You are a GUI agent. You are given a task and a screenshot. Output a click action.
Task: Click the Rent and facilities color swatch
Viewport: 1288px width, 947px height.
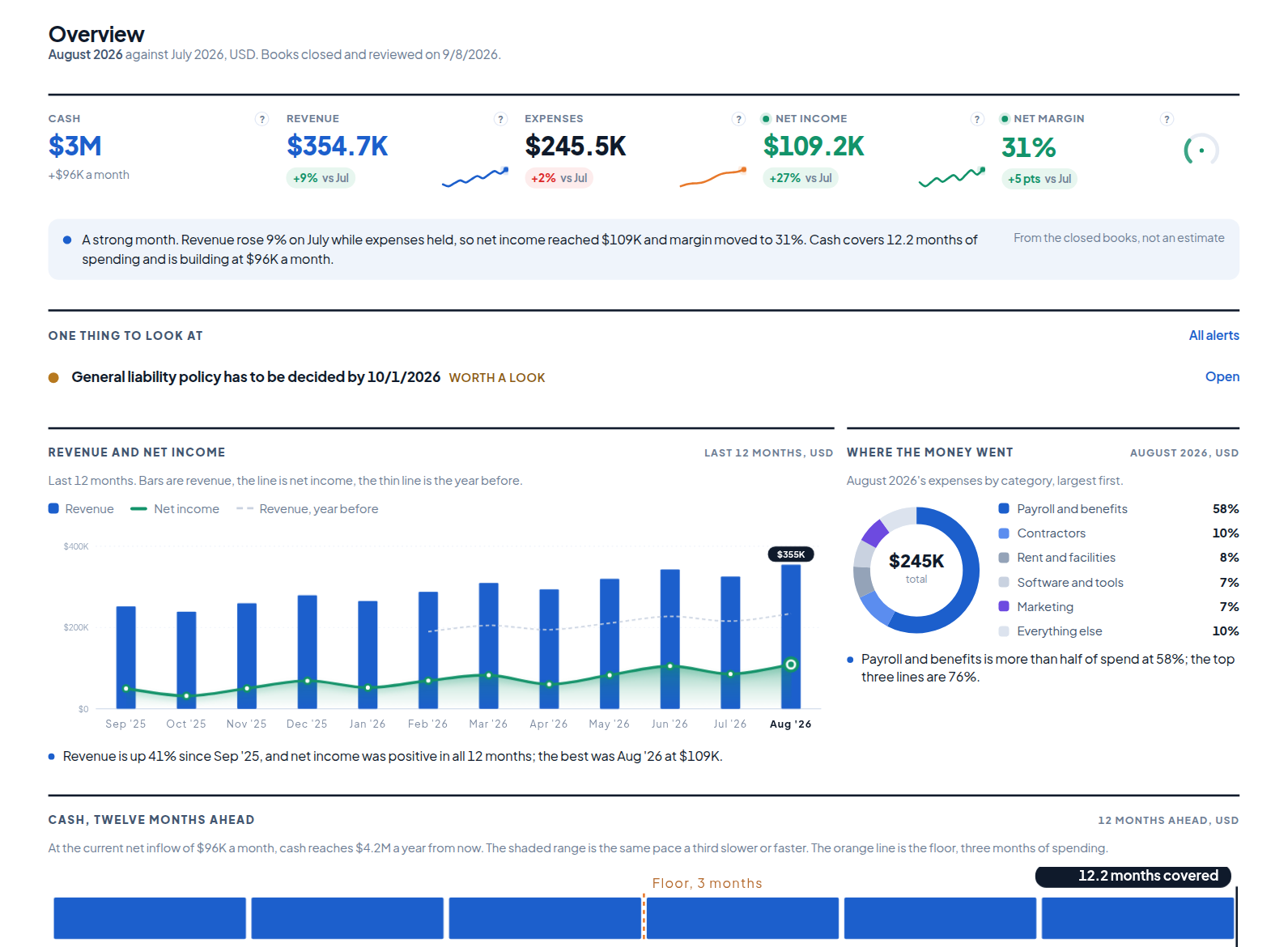1004,558
